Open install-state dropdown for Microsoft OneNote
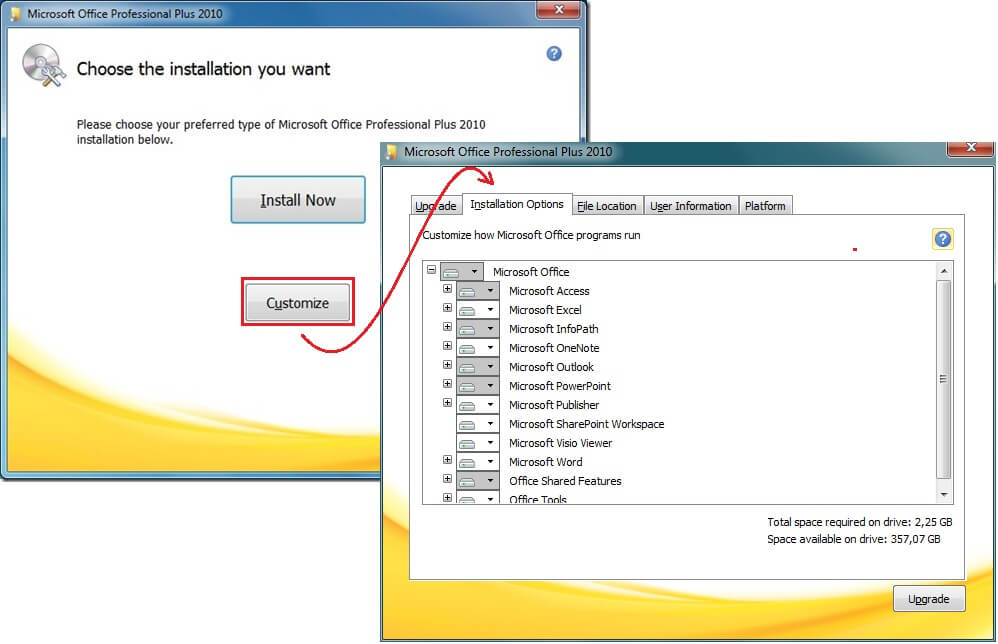The image size is (998, 644). (477, 348)
